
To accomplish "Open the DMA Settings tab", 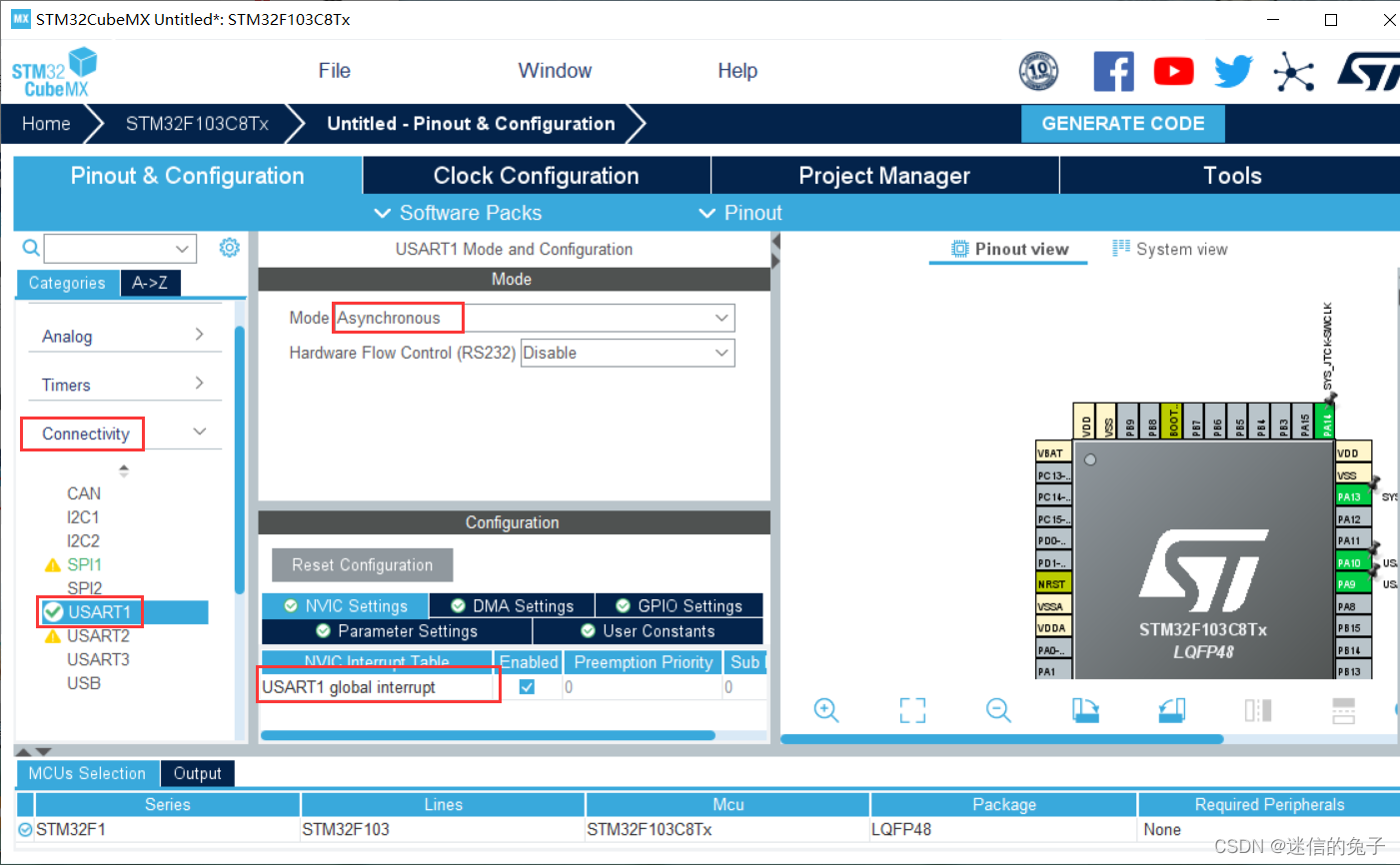I will [513, 606].
